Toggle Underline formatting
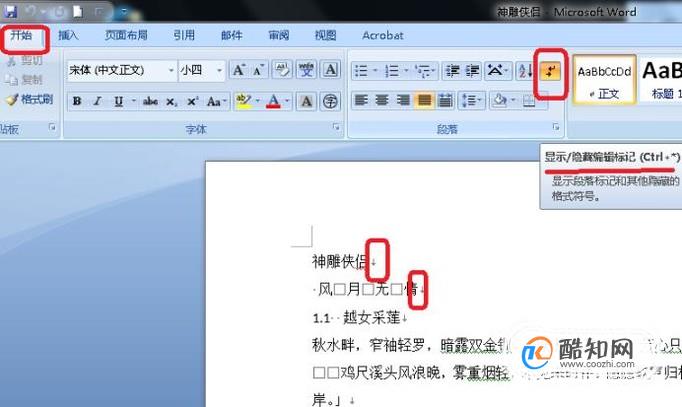The height and width of the screenshot is (407, 682). click(x=118, y=101)
